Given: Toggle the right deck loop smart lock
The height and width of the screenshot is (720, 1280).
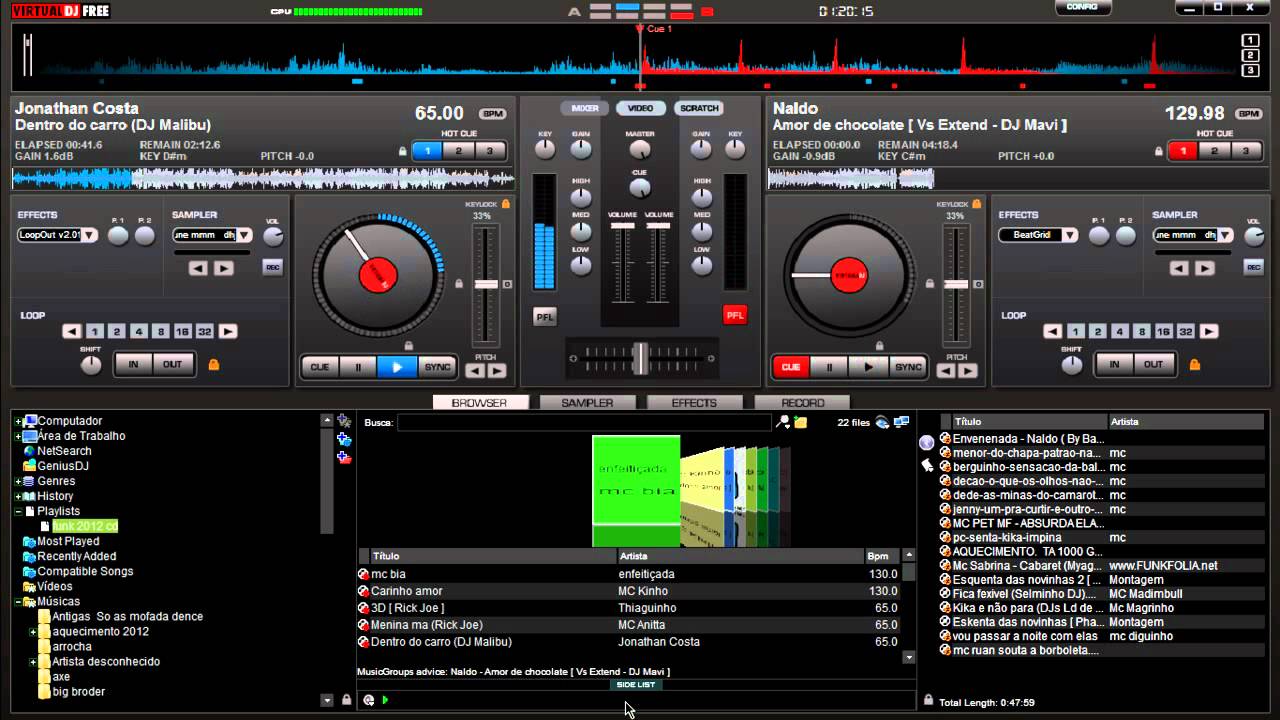Looking at the screenshot, I should [x=1193, y=365].
